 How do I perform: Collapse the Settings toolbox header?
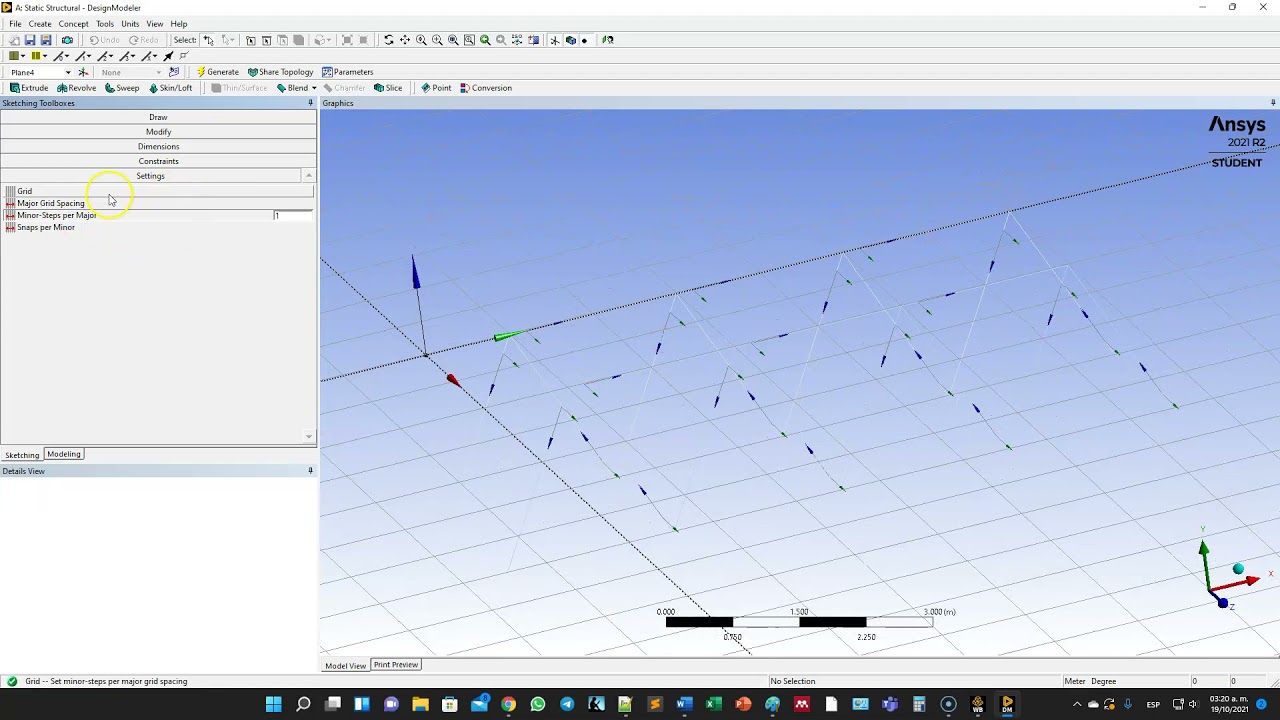click(150, 176)
